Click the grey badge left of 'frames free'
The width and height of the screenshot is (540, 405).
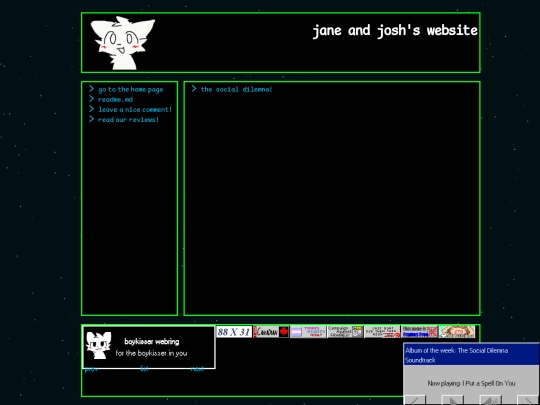pyautogui.click(x=382, y=332)
